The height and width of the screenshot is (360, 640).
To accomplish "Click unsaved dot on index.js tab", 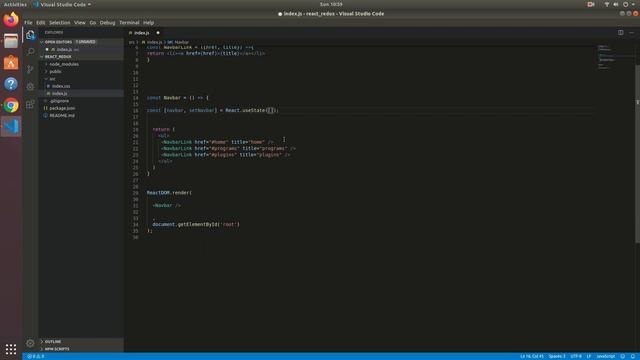I will pos(158,33).
